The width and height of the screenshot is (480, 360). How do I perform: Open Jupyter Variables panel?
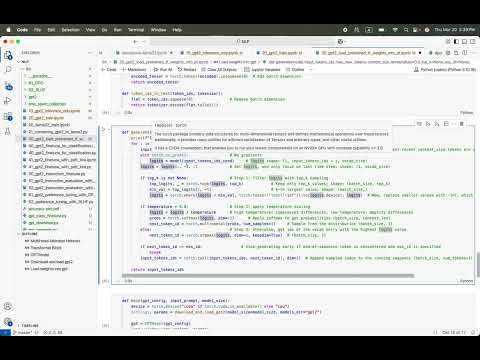coord(263,69)
